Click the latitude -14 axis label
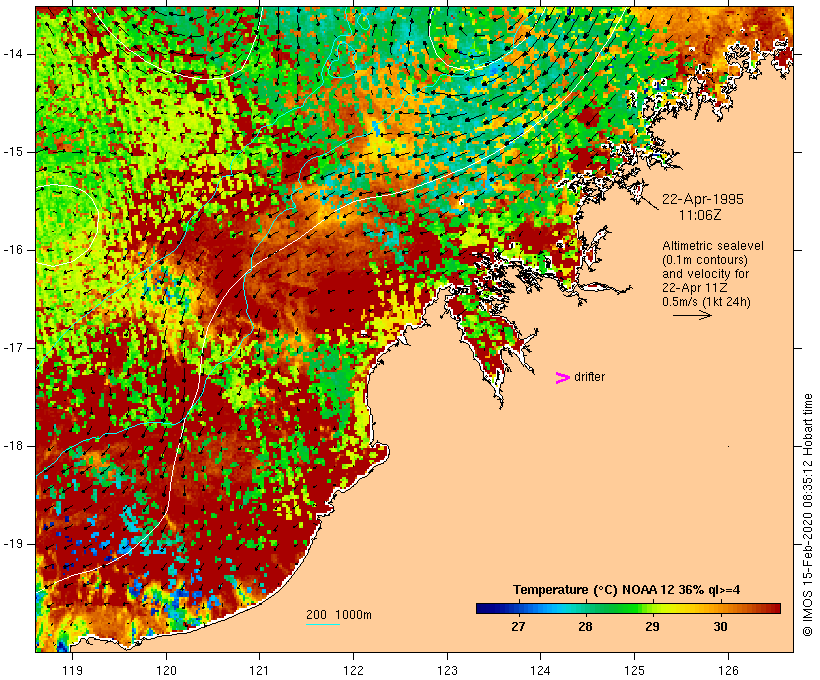820x680 pixels. [x=18, y=53]
